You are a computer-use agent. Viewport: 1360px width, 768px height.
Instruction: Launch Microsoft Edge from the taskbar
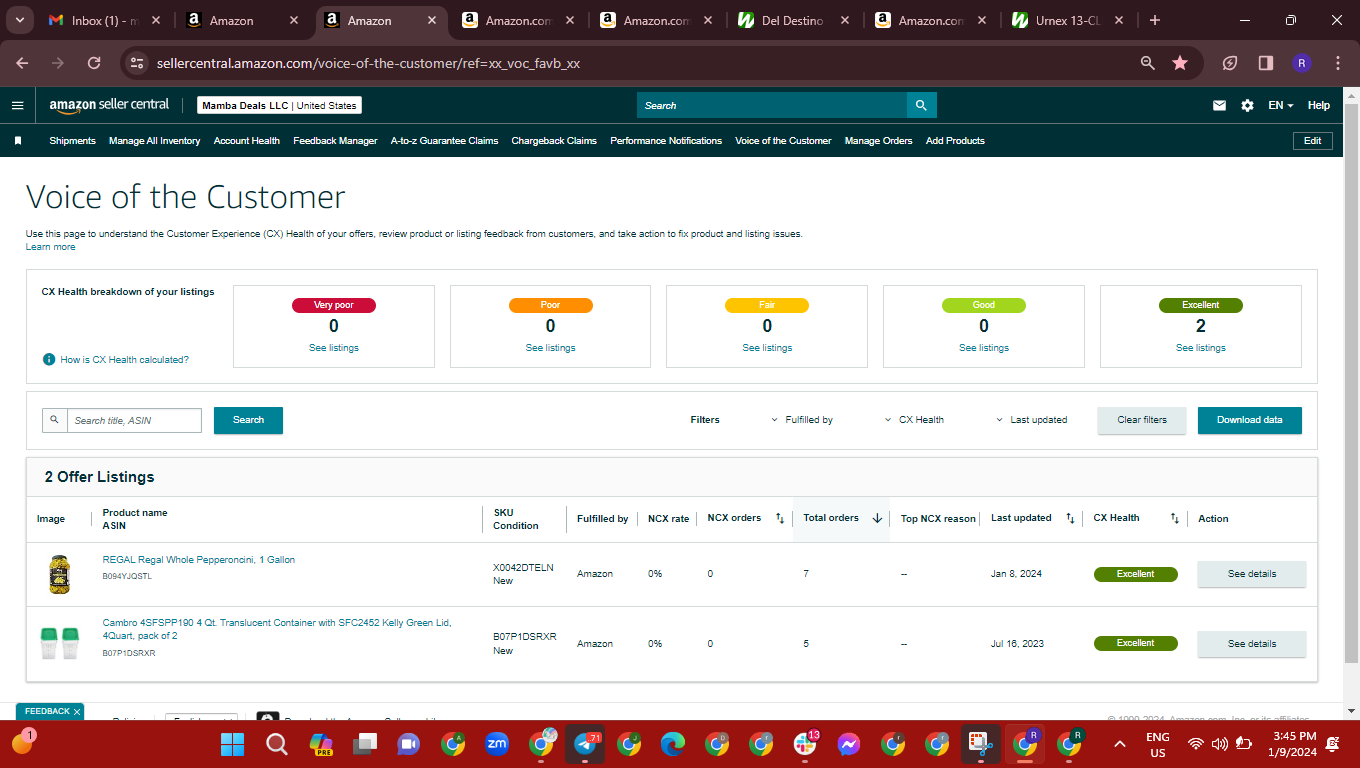pyautogui.click(x=673, y=744)
